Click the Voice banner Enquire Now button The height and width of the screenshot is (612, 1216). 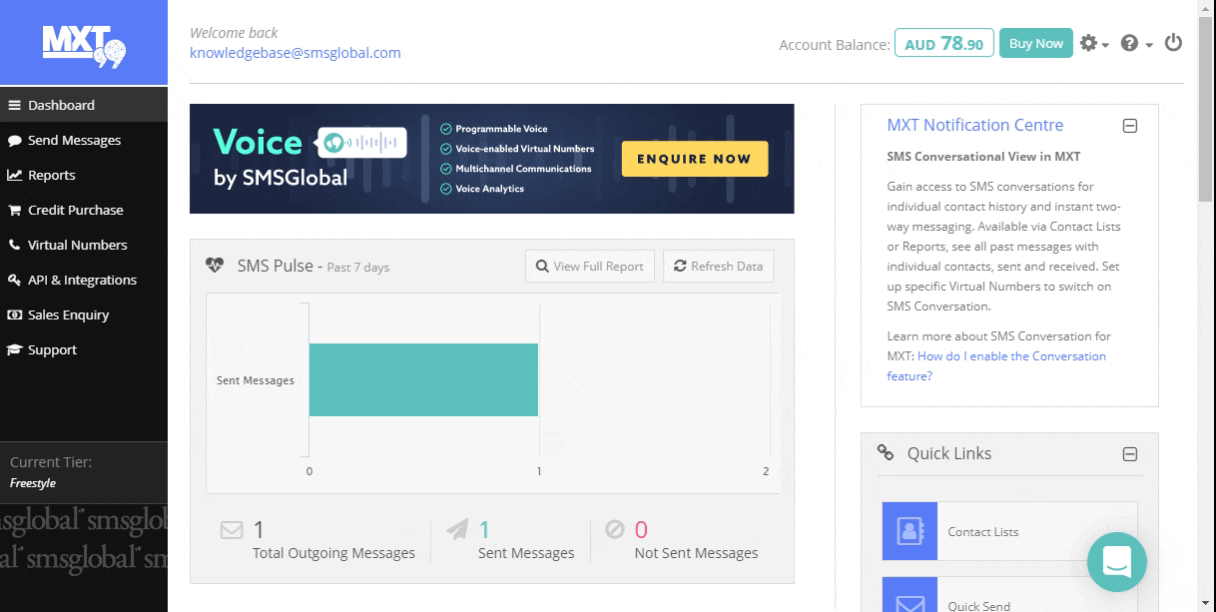pos(694,158)
